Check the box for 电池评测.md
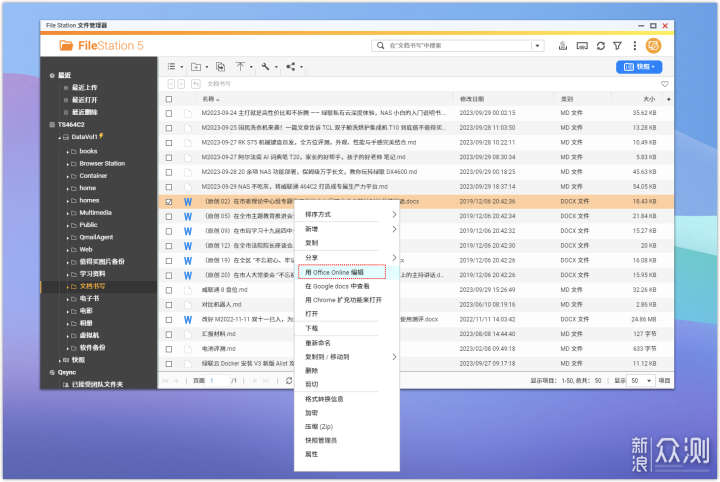This screenshot has width=720, height=482. click(x=169, y=349)
